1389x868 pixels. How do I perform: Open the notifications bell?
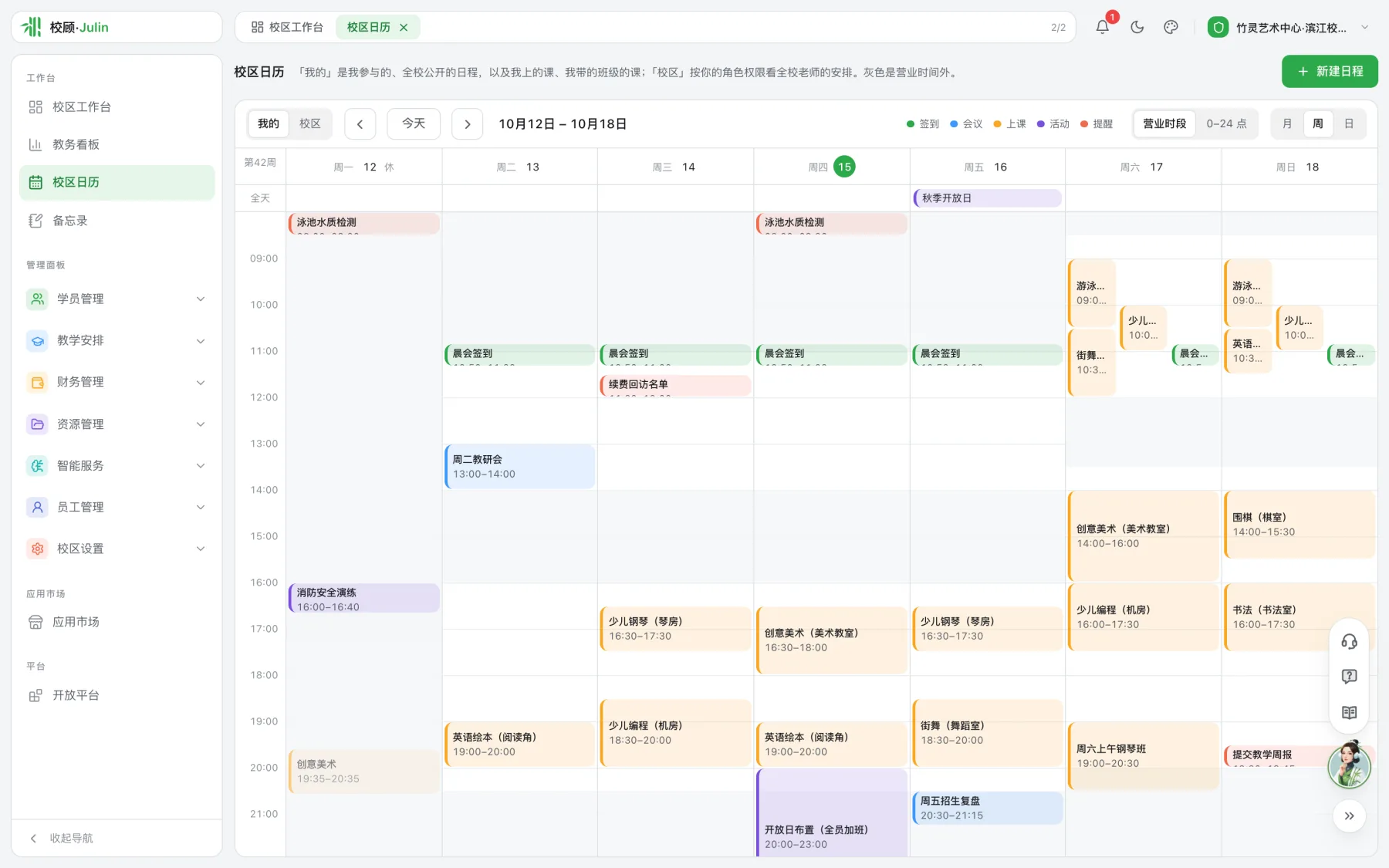tap(1102, 27)
